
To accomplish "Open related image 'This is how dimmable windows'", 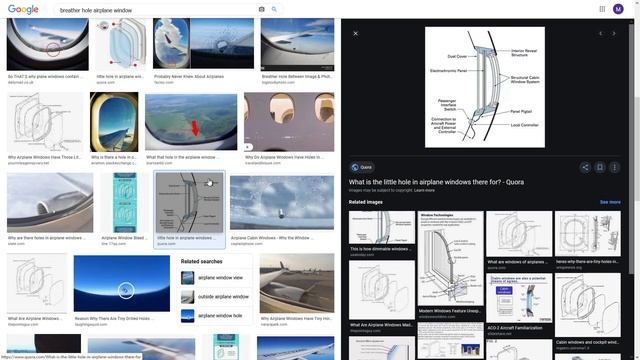I will pyautogui.click(x=382, y=228).
